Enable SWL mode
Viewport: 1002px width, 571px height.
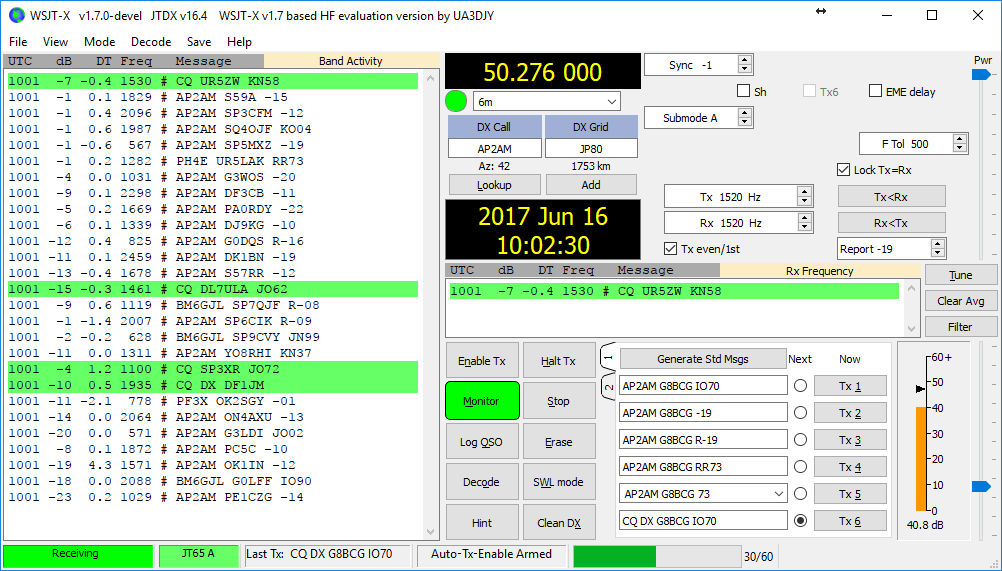tap(559, 482)
